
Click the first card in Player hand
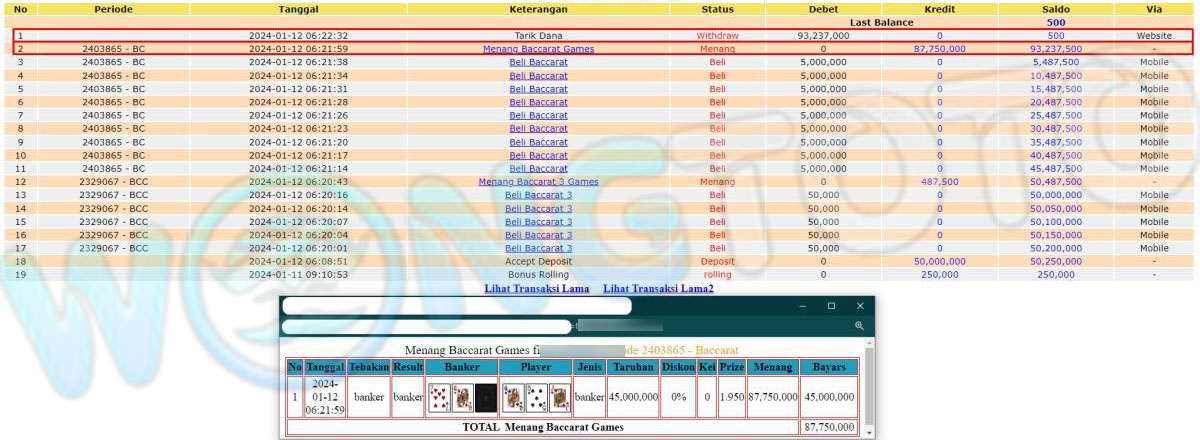[x=513, y=398]
